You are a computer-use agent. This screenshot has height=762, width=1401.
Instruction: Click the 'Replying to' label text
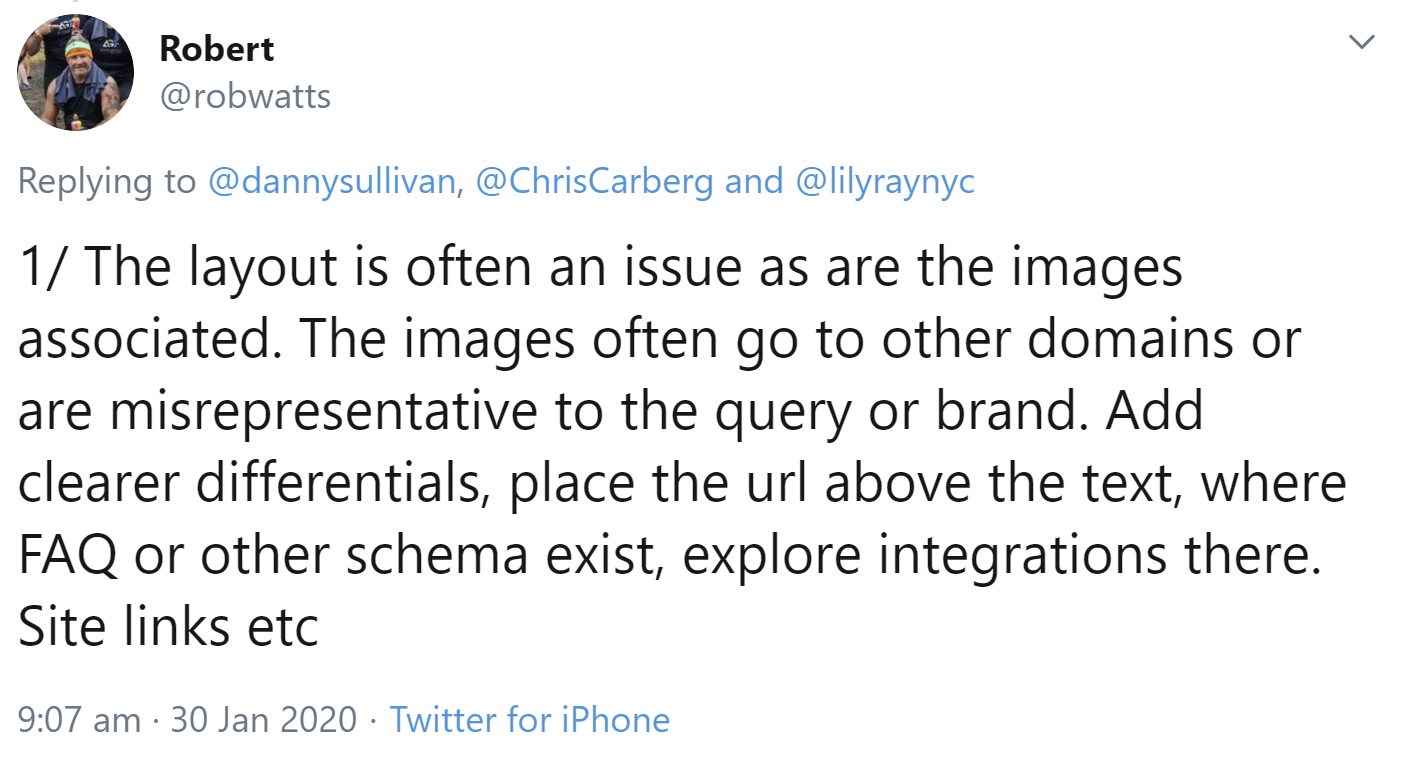point(107,181)
